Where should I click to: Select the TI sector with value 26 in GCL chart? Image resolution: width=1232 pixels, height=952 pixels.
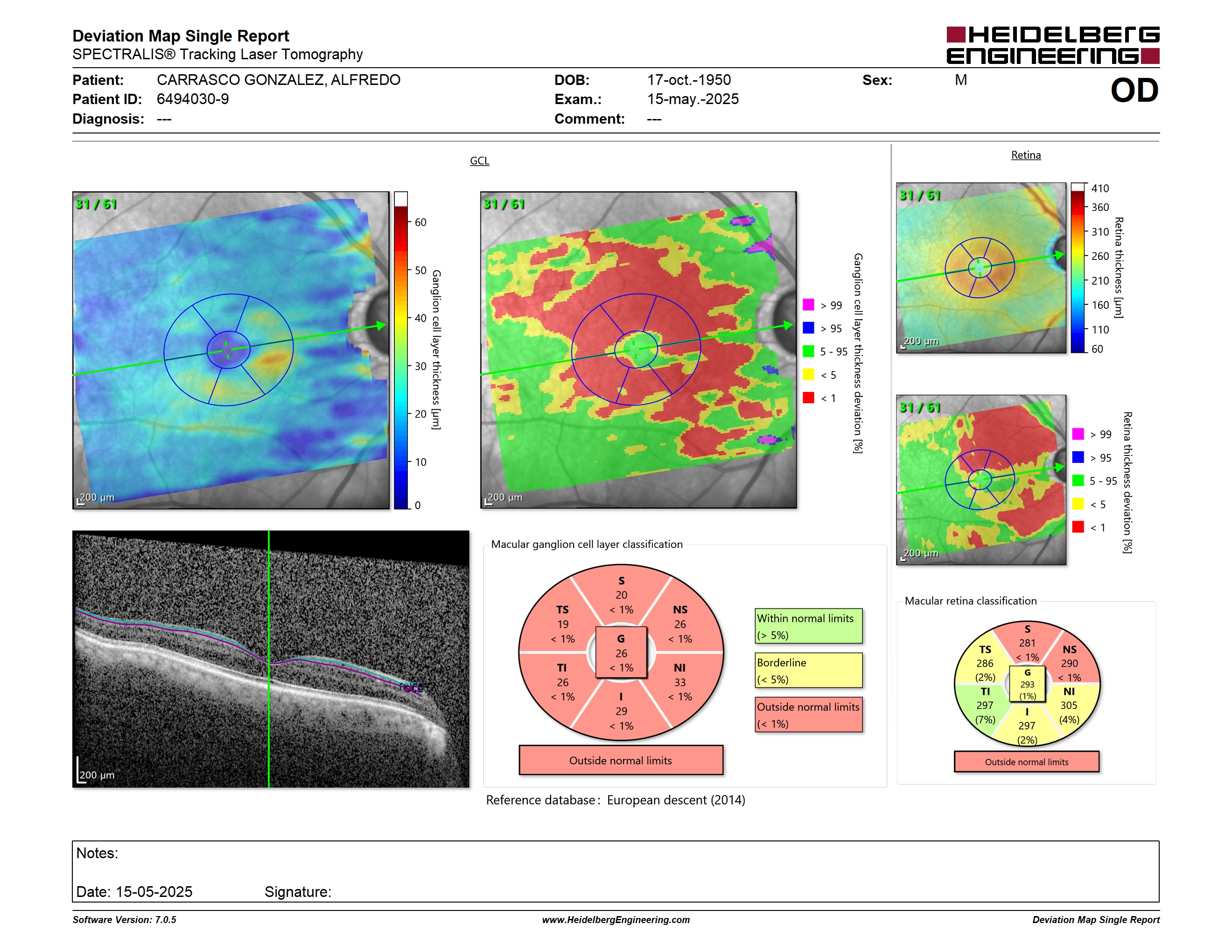(x=563, y=682)
